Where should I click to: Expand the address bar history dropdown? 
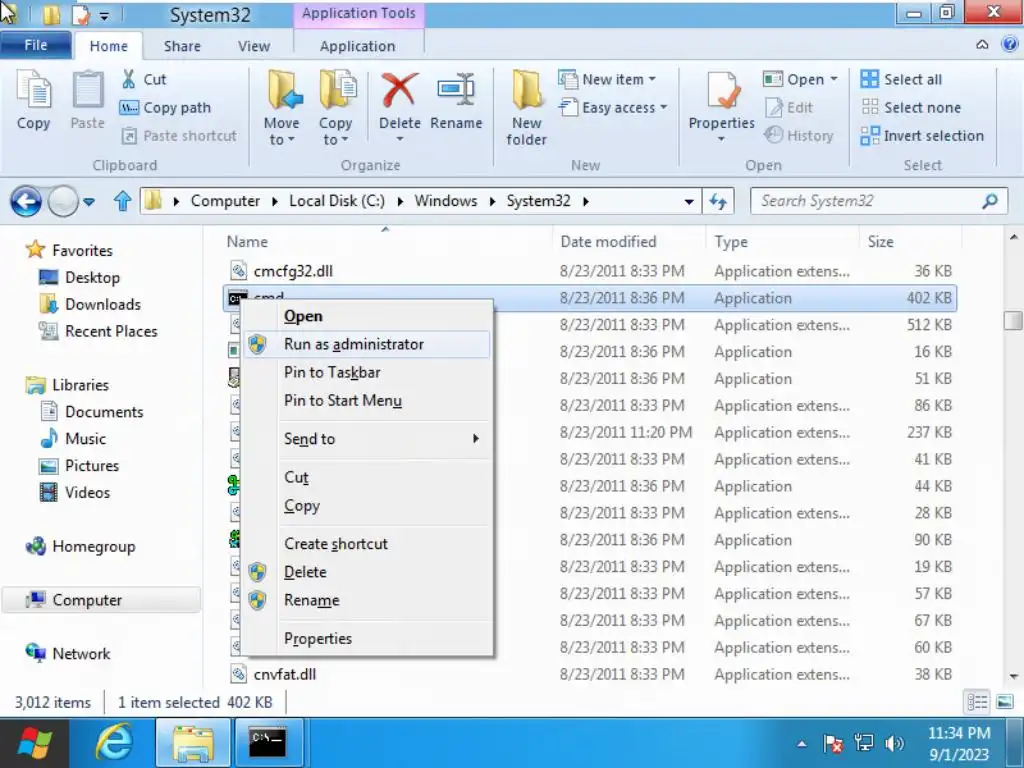tap(688, 202)
